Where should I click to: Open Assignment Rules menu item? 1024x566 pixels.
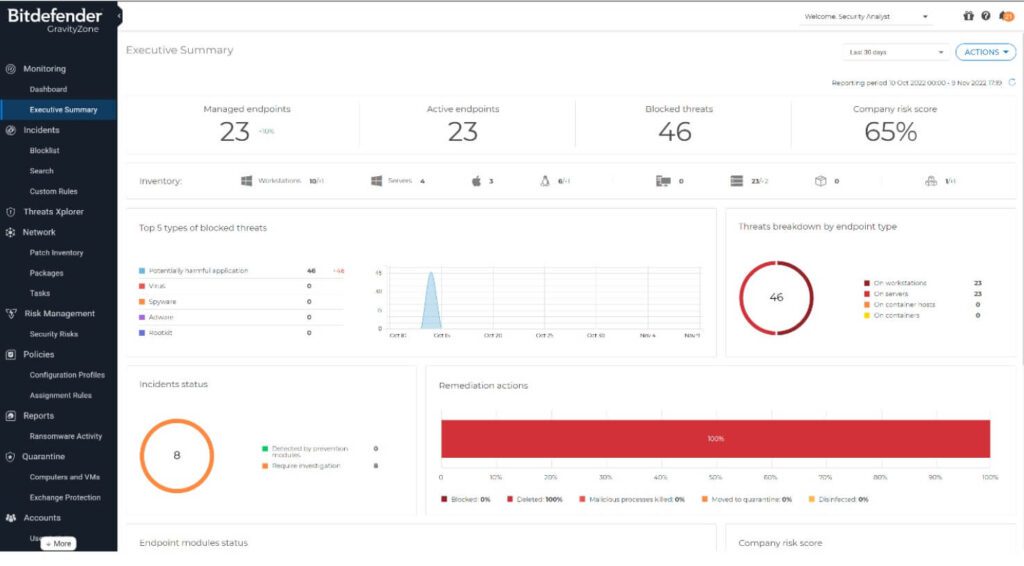(61, 395)
